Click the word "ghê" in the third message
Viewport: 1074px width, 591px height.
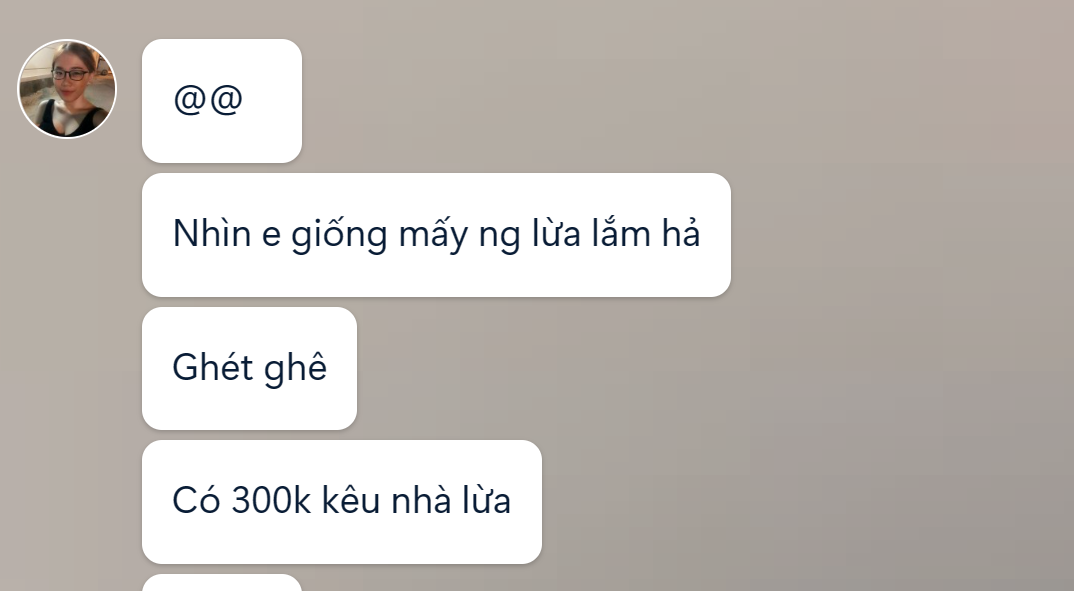pos(295,368)
